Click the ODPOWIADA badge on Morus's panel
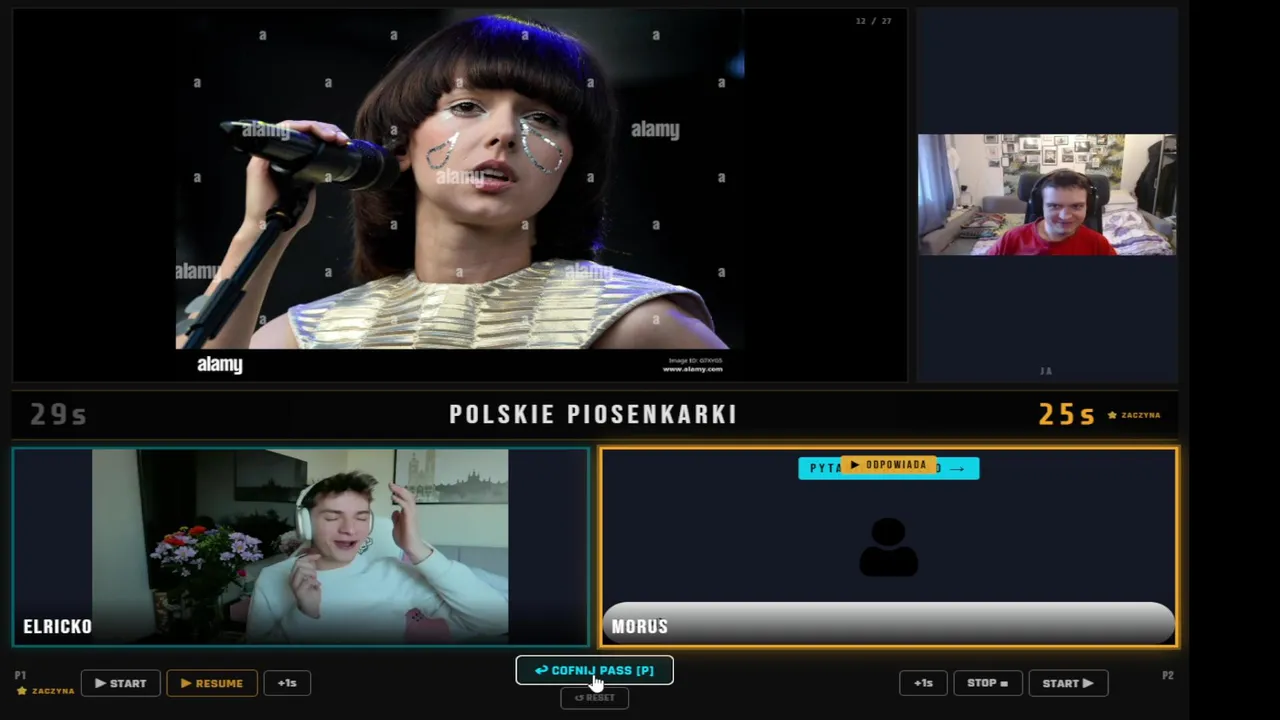This screenshot has width=1280, height=720. (x=888, y=465)
